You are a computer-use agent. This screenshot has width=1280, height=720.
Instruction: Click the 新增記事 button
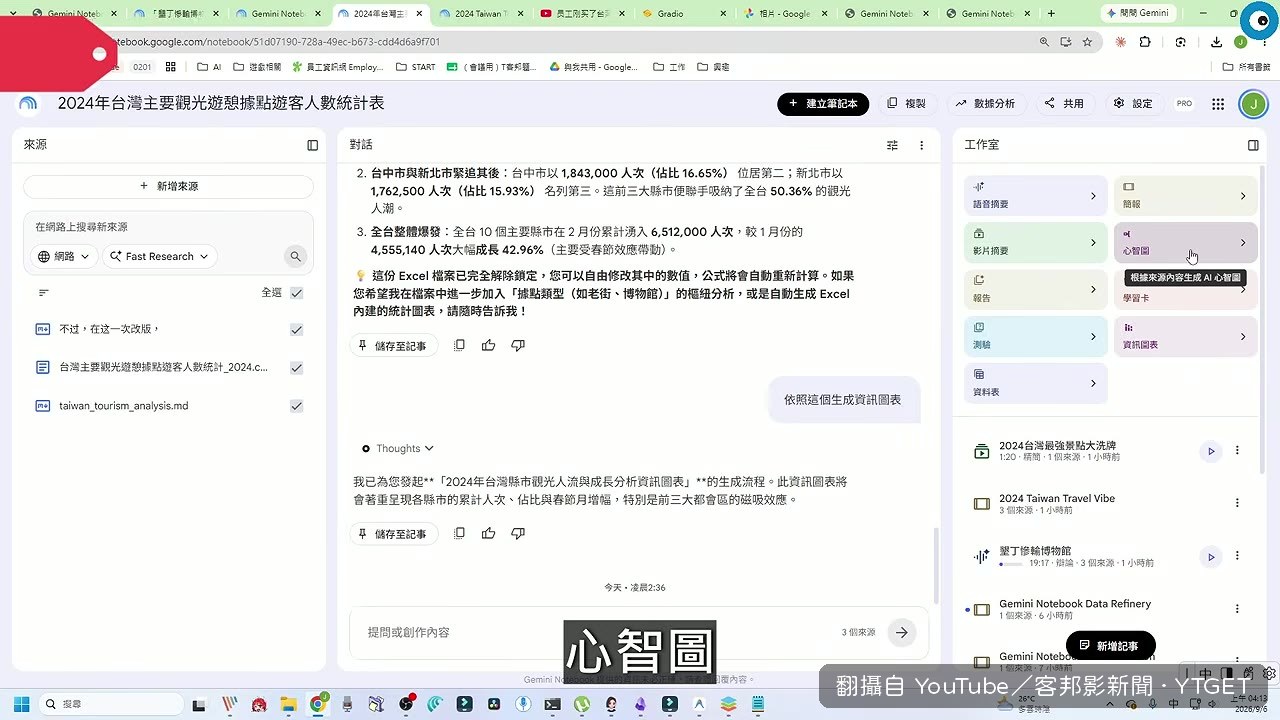point(1110,646)
